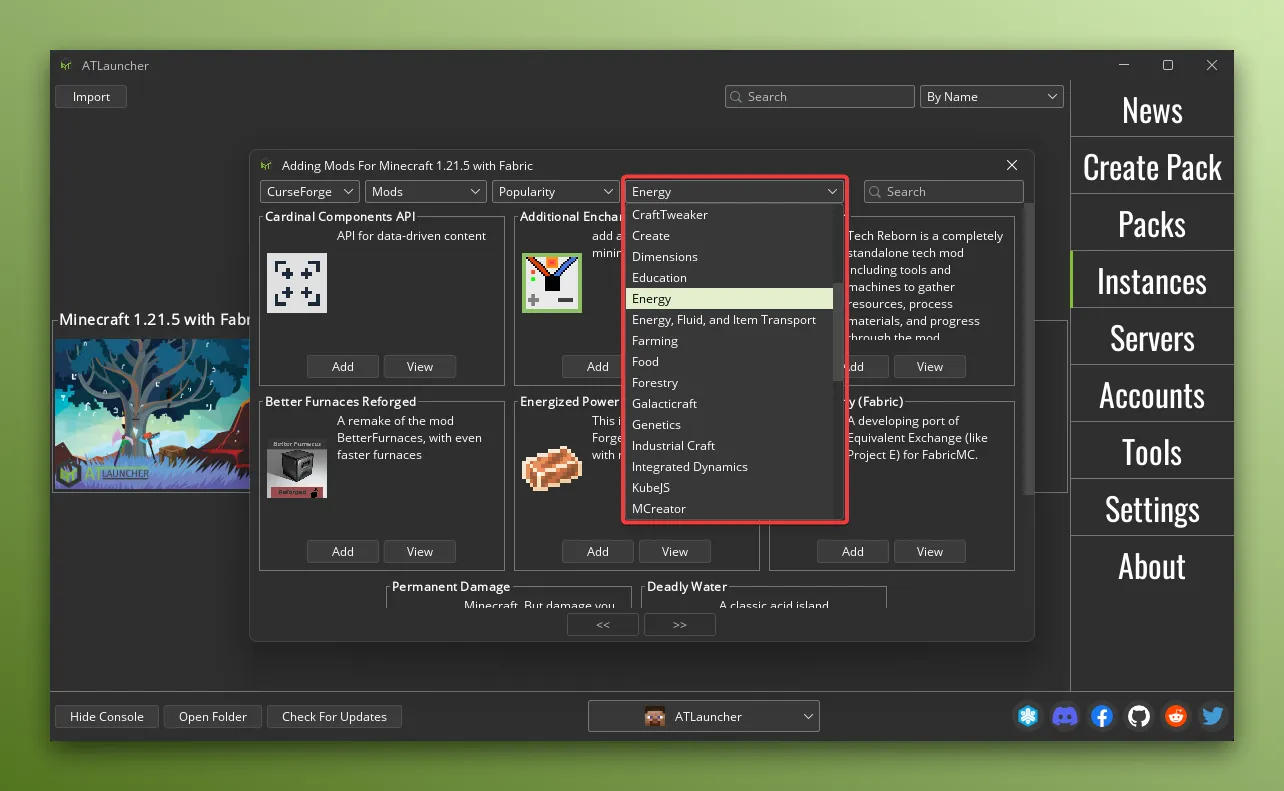Open the GitHub icon link
This screenshot has height=791, width=1284.
pos(1139,716)
